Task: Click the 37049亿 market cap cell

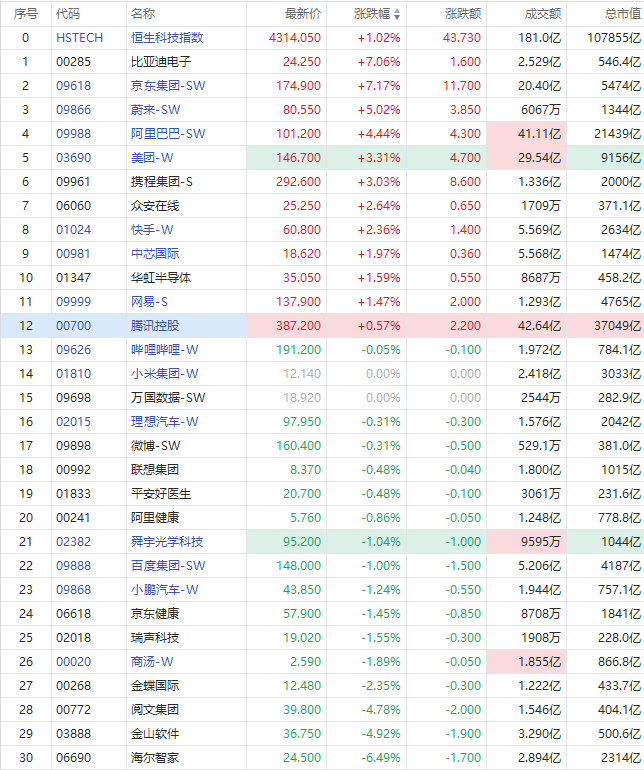Action: click(606, 326)
